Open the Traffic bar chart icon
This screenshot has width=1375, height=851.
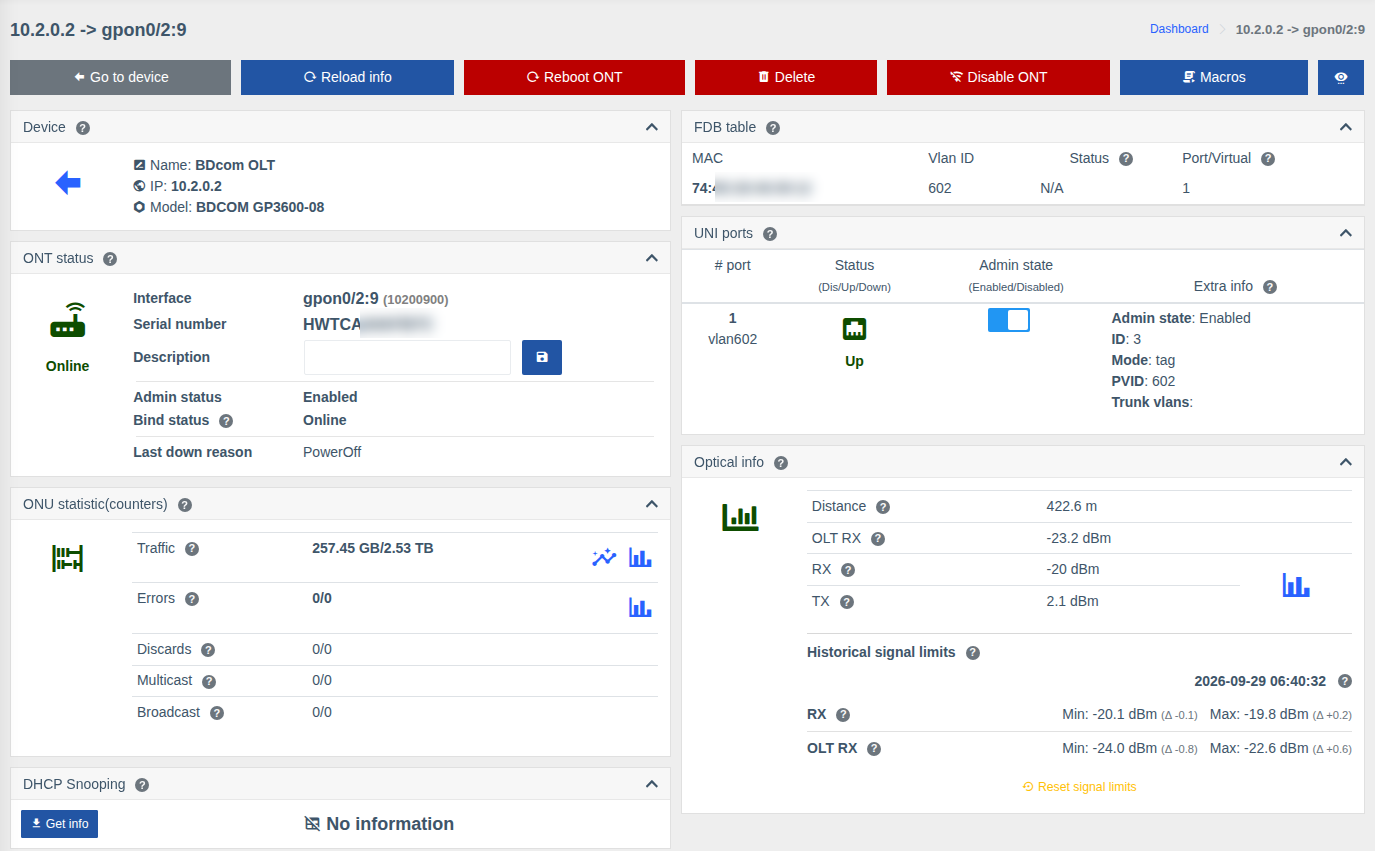coord(640,558)
